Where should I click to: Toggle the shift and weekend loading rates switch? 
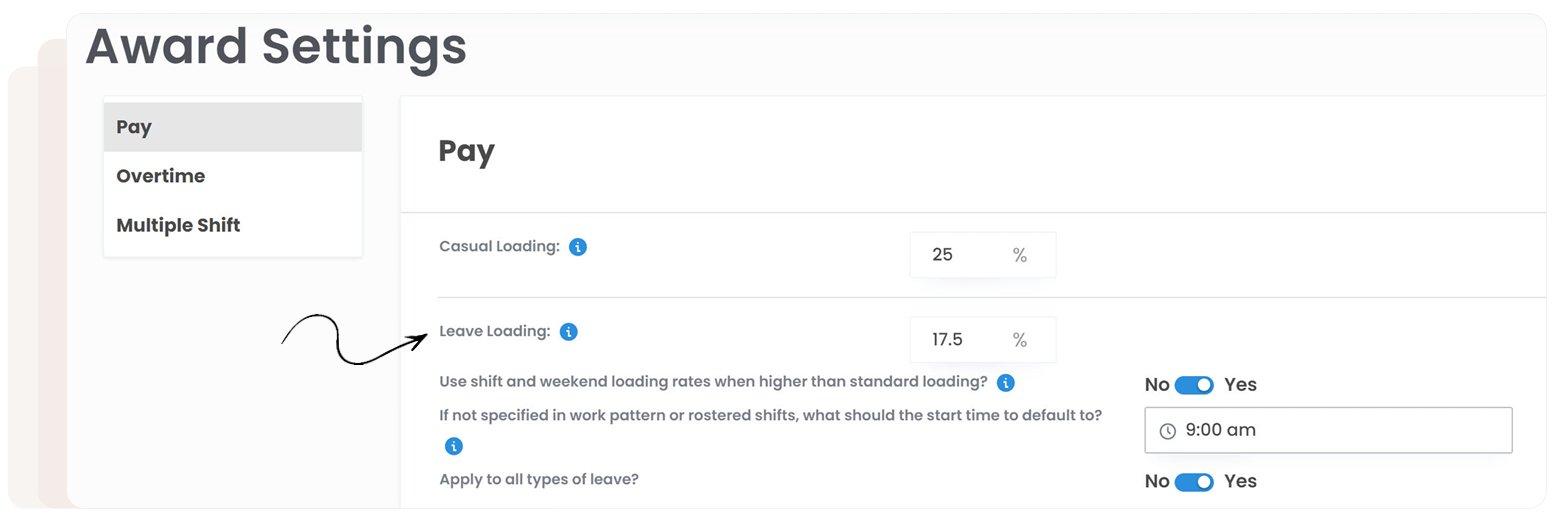click(1193, 385)
